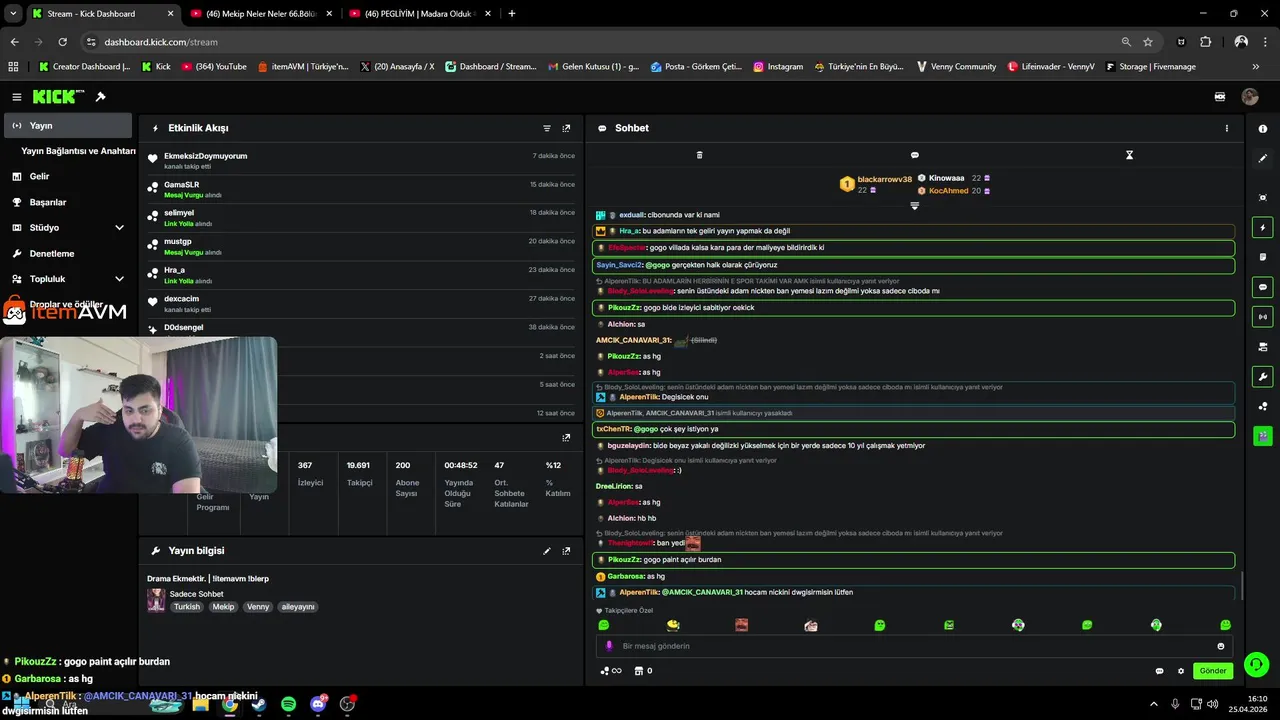Click the aileyayını tag chip
Image resolution: width=1280 pixels, height=720 pixels.
pyautogui.click(x=298, y=607)
